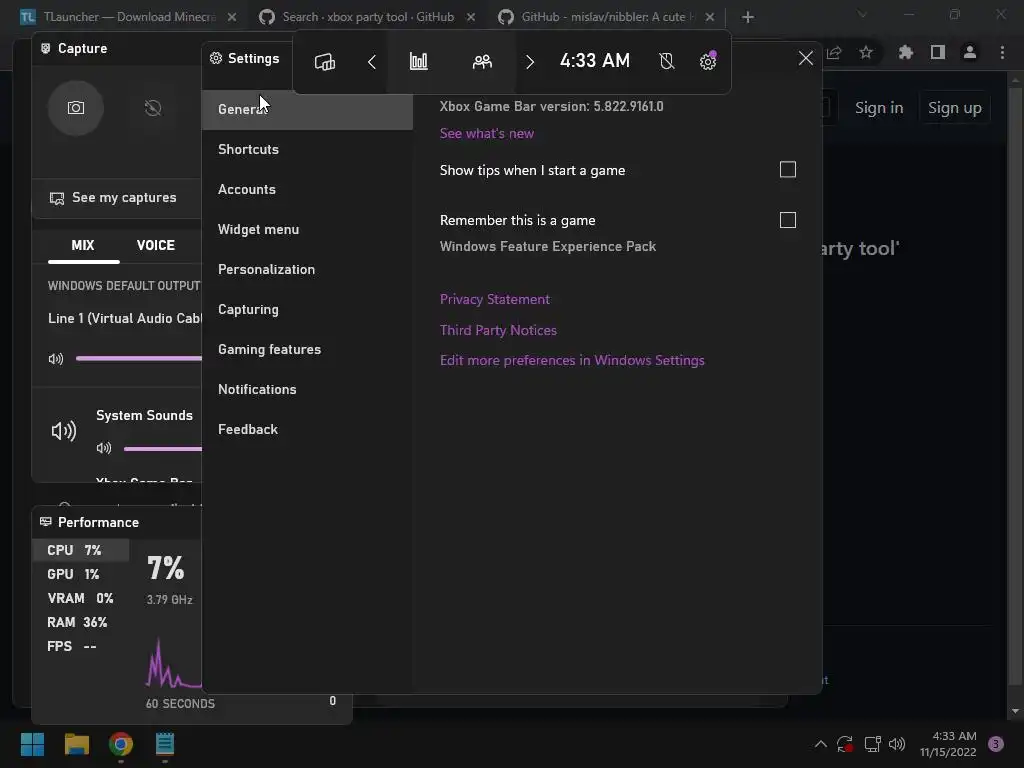Click the large System Sounds speaker icon

pos(64,431)
